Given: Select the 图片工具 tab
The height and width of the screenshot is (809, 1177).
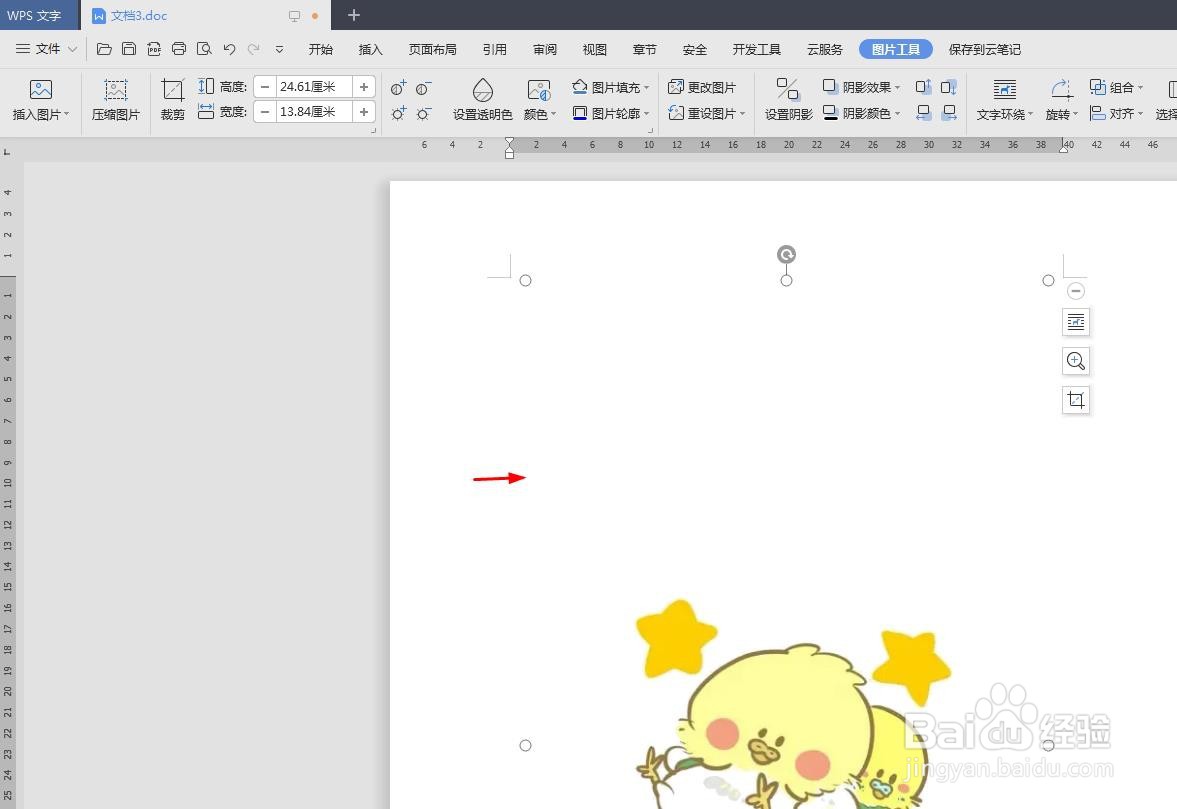Looking at the screenshot, I should (896, 50).
